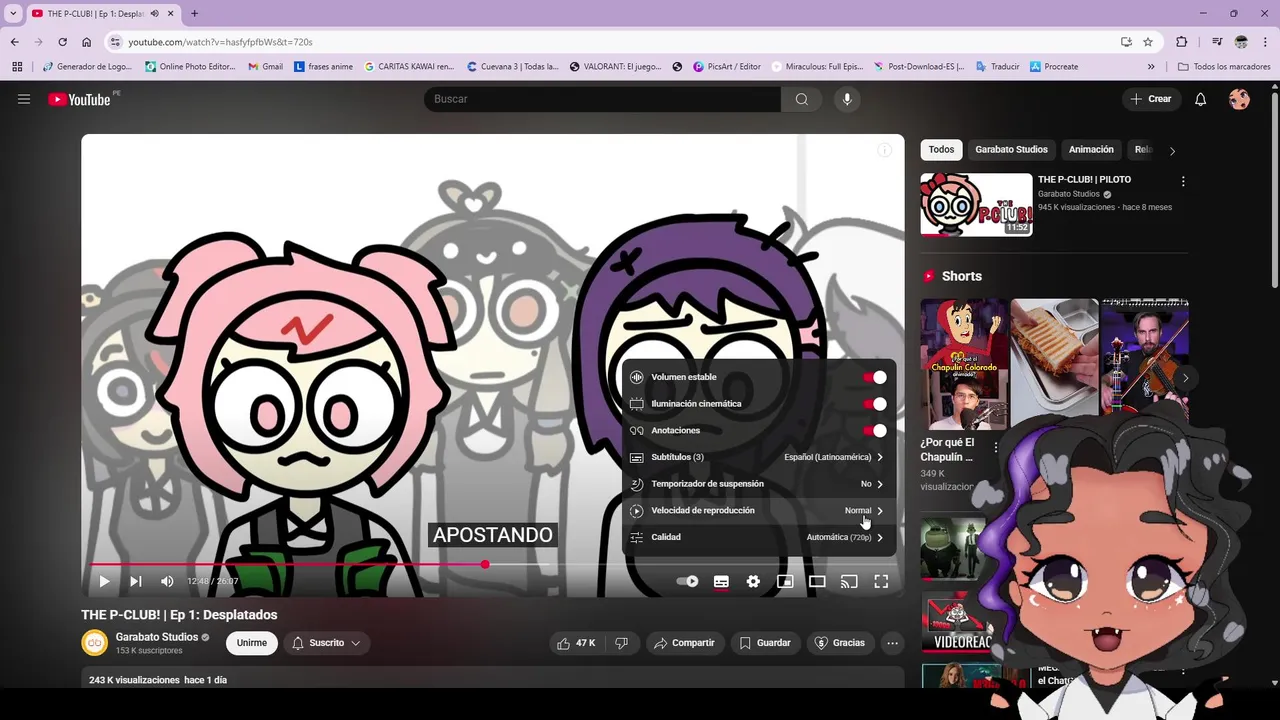Open the YouTube hamburger guide menu
Screen dimensions: 1280x720
pyautogui.click(x=24, y=99)
